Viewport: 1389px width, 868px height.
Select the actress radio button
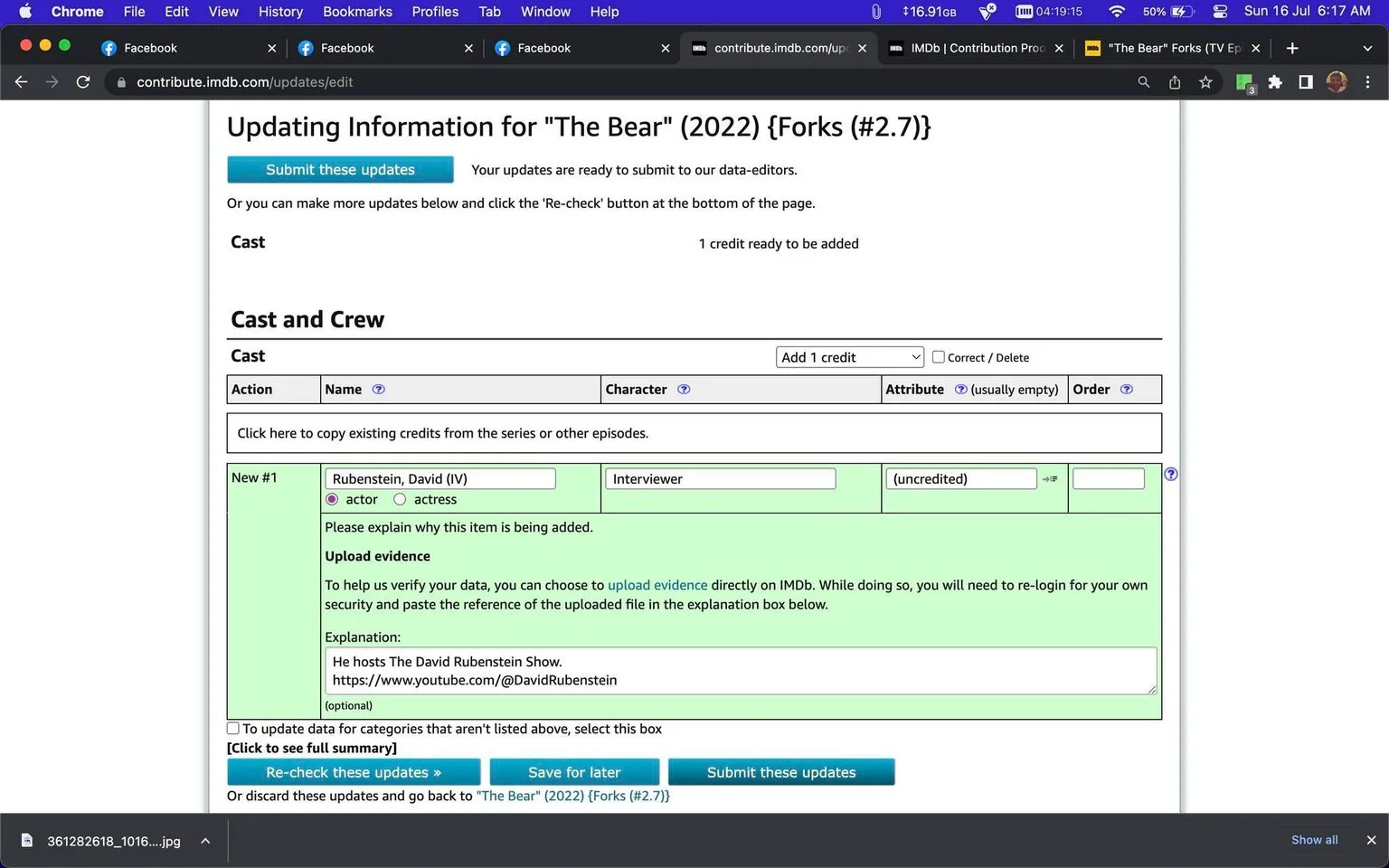[x=400, y=499]
